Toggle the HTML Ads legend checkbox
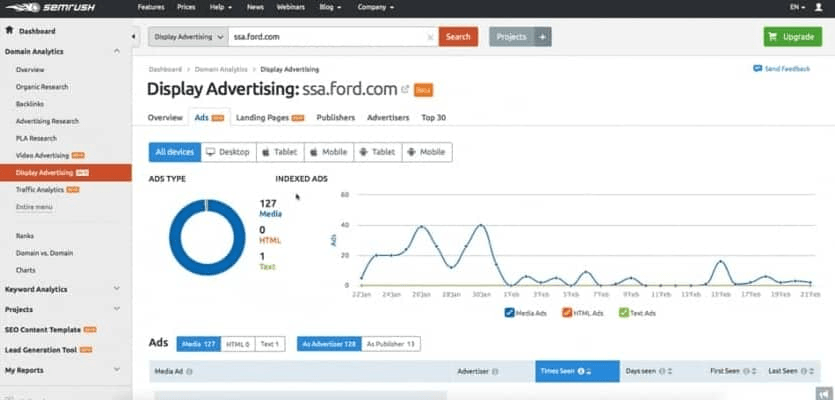Viewport: 835px width, 400px height. [x=567, y=313]
